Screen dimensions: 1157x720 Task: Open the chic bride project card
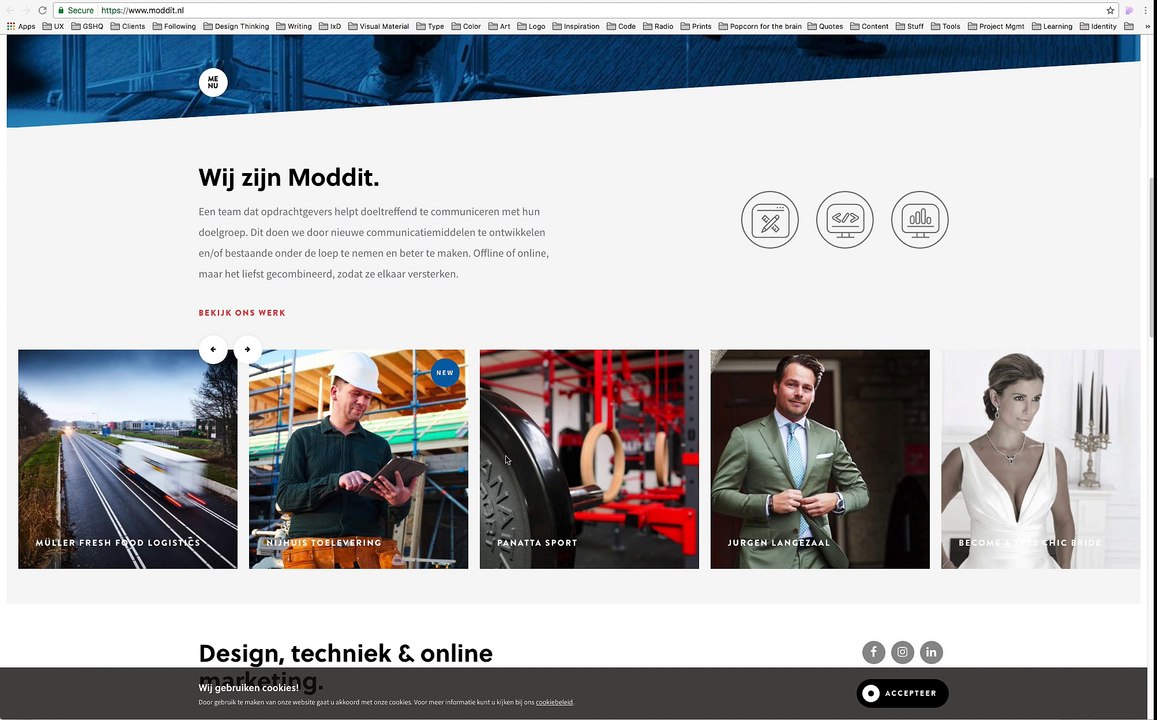pos(1040,459)
